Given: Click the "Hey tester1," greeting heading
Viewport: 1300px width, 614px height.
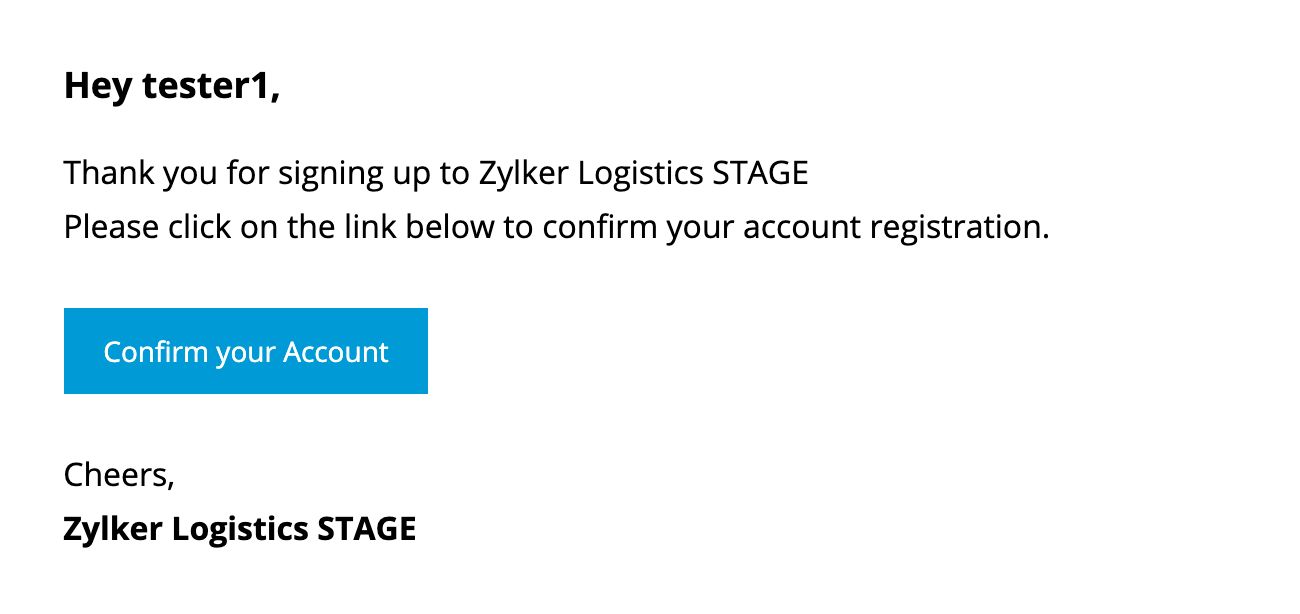Looking at the screenshot, I should click(x=172, y=87).
